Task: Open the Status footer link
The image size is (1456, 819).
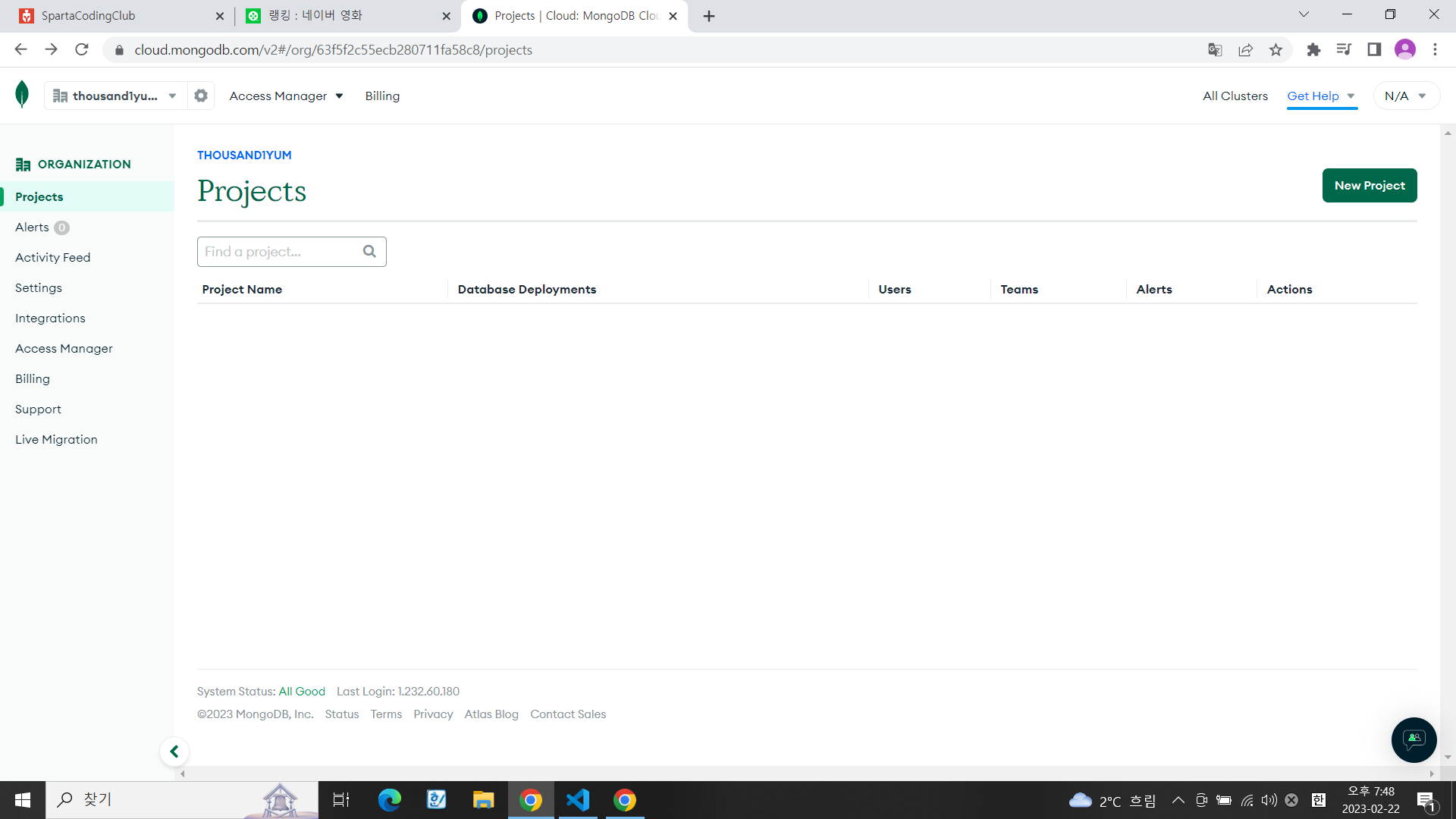Action: click(342, 714)
